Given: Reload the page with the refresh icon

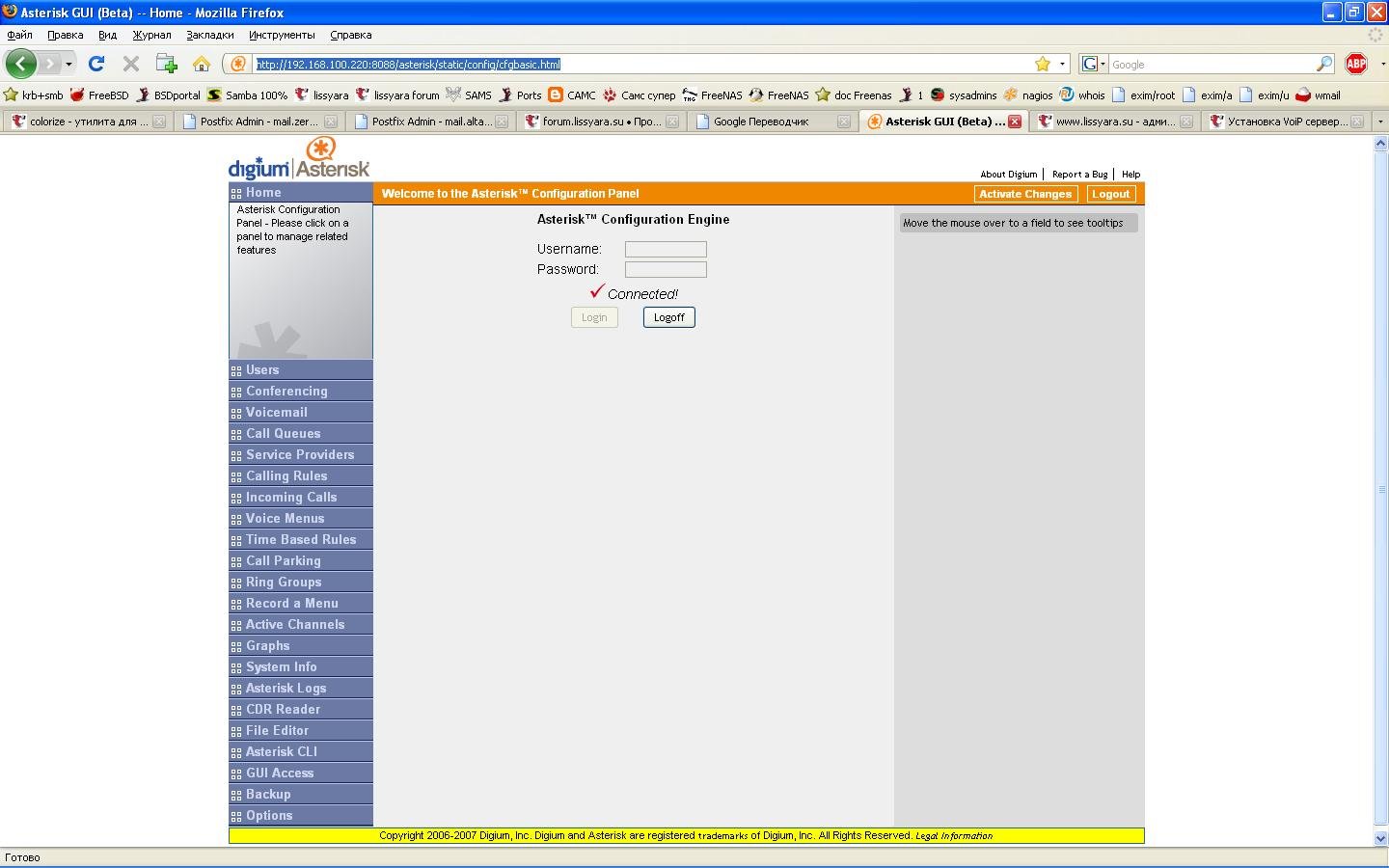Looking at the screenshot, I should (95, 64).
